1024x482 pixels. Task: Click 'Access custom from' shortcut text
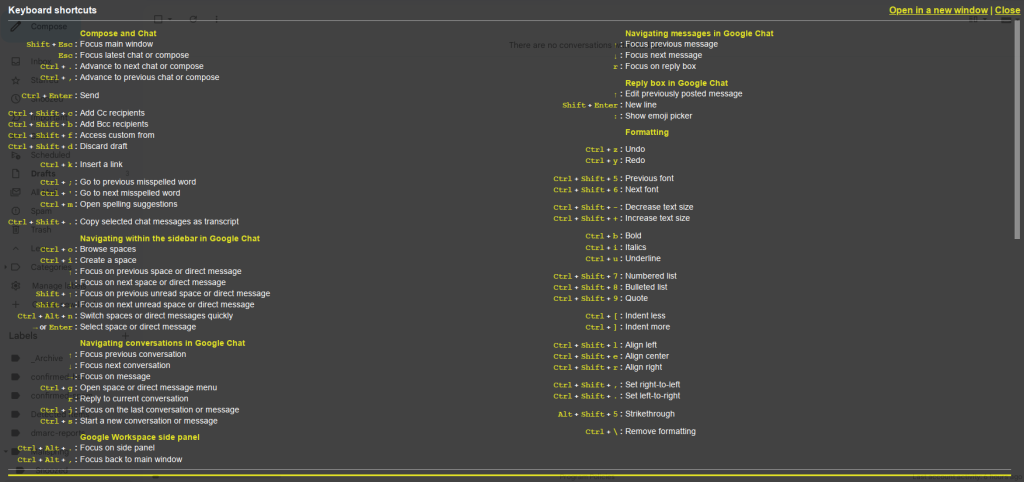117,135
